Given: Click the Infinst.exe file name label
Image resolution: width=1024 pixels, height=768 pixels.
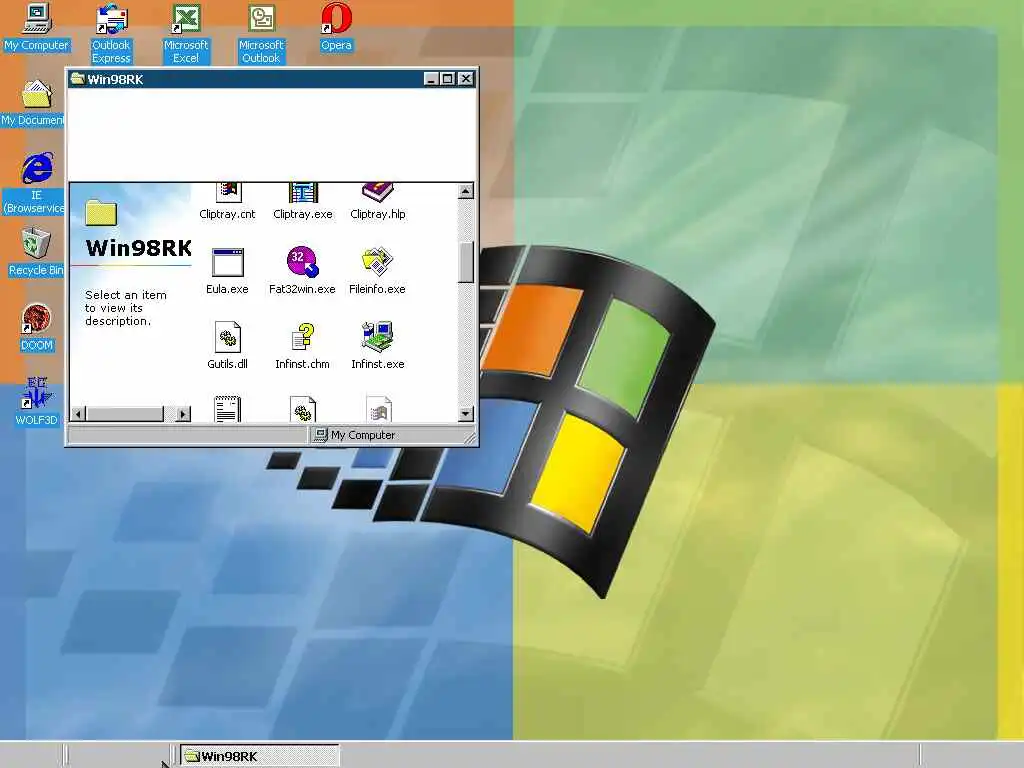Looking at the screenshot, I should point(377,364).
